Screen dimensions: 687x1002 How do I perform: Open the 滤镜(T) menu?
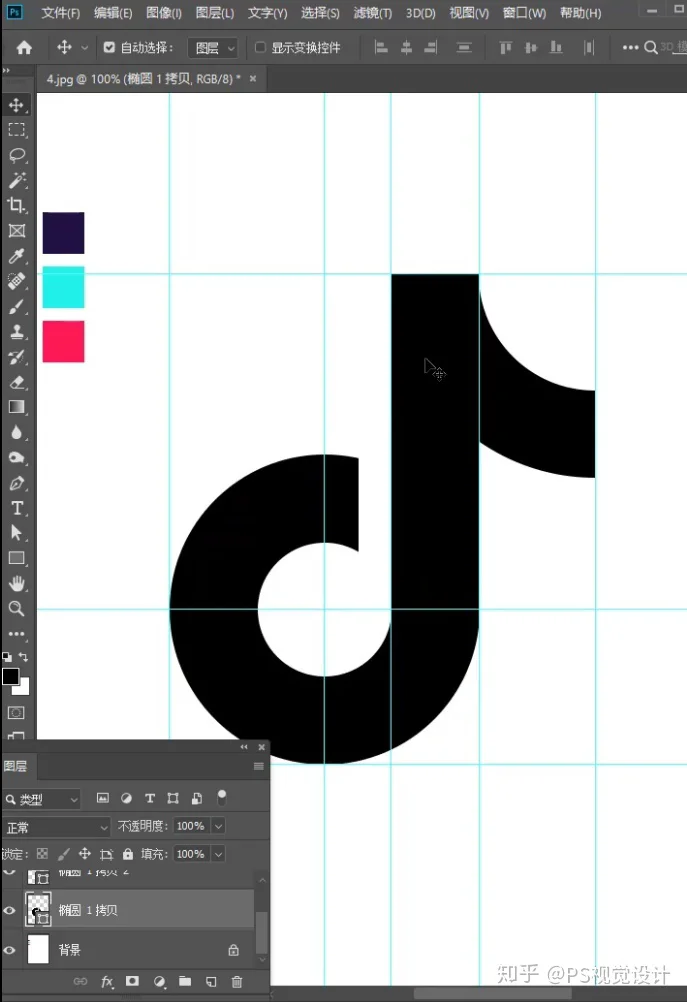tap(373, 13)
